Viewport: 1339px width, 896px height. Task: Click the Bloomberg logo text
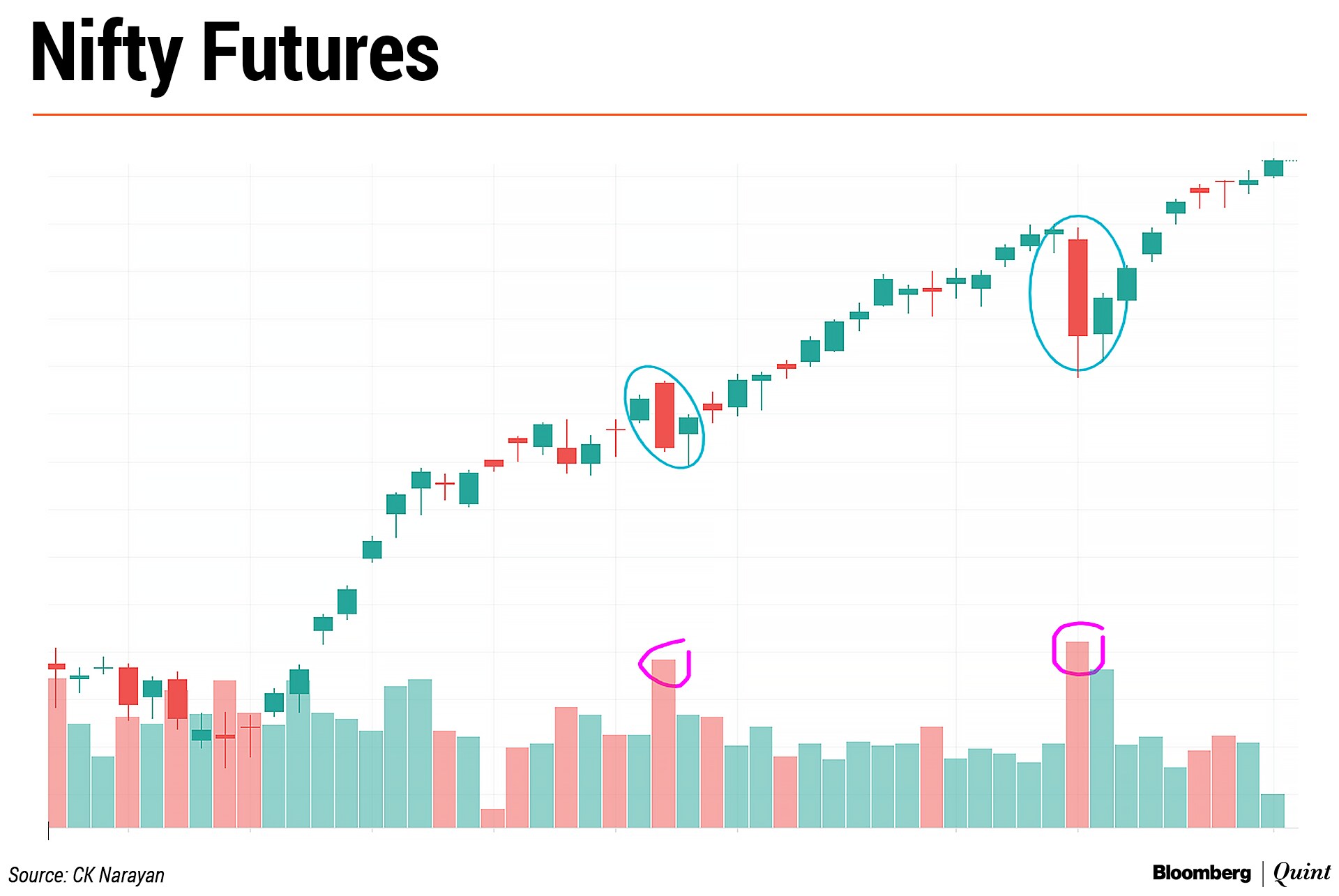tap(1201, 872)
